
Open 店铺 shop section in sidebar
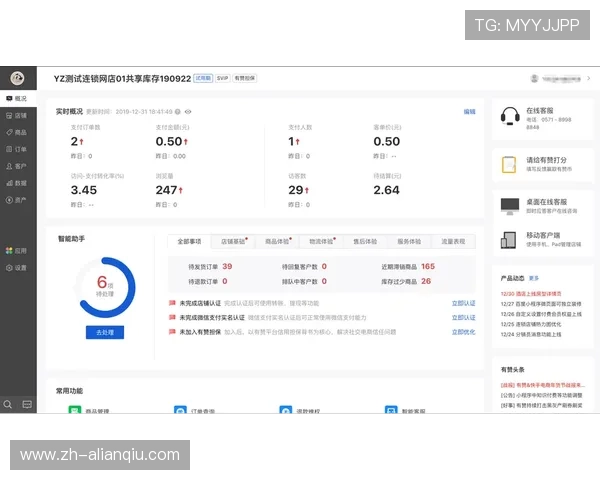pos(17,116)
